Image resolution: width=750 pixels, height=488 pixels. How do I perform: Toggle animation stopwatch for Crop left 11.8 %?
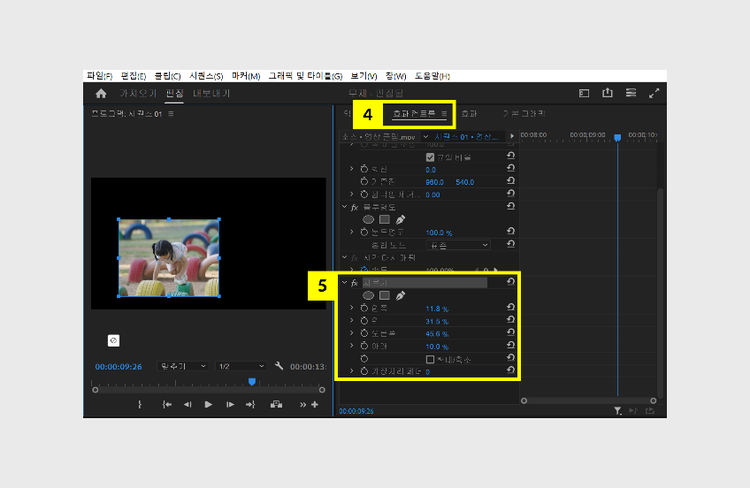(x=364, y=308)
